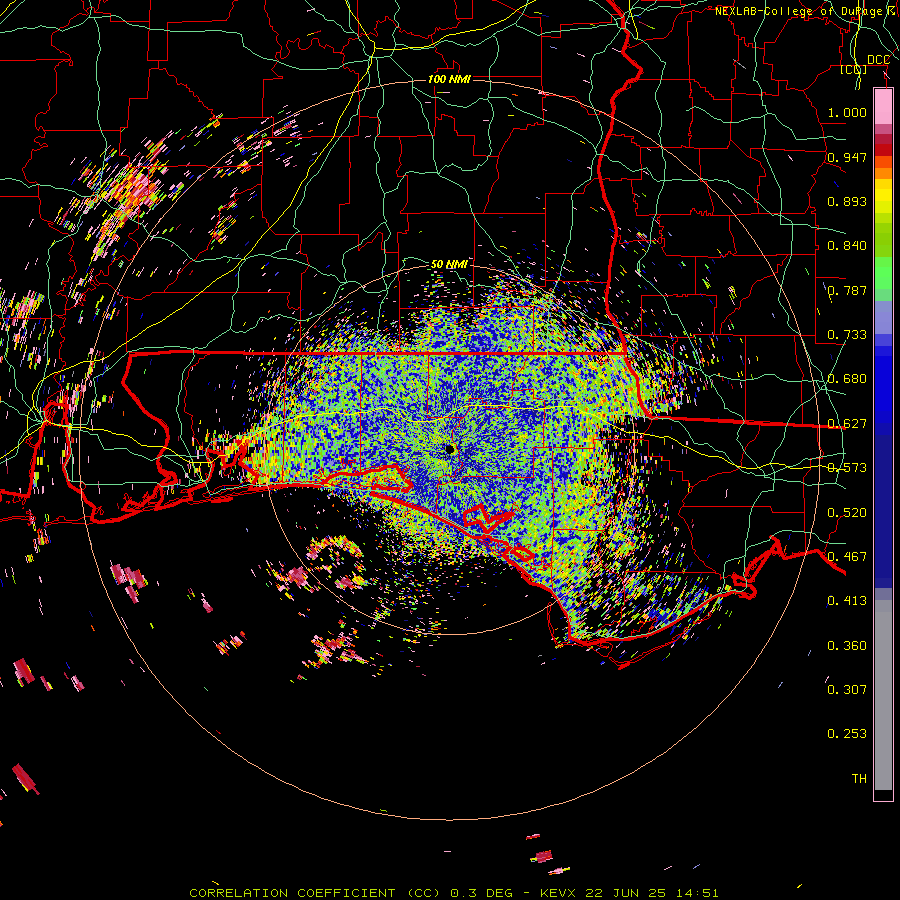Click the bright green swatch above 0.787
This screenshot has height=900, width=900.
point(883,273)
